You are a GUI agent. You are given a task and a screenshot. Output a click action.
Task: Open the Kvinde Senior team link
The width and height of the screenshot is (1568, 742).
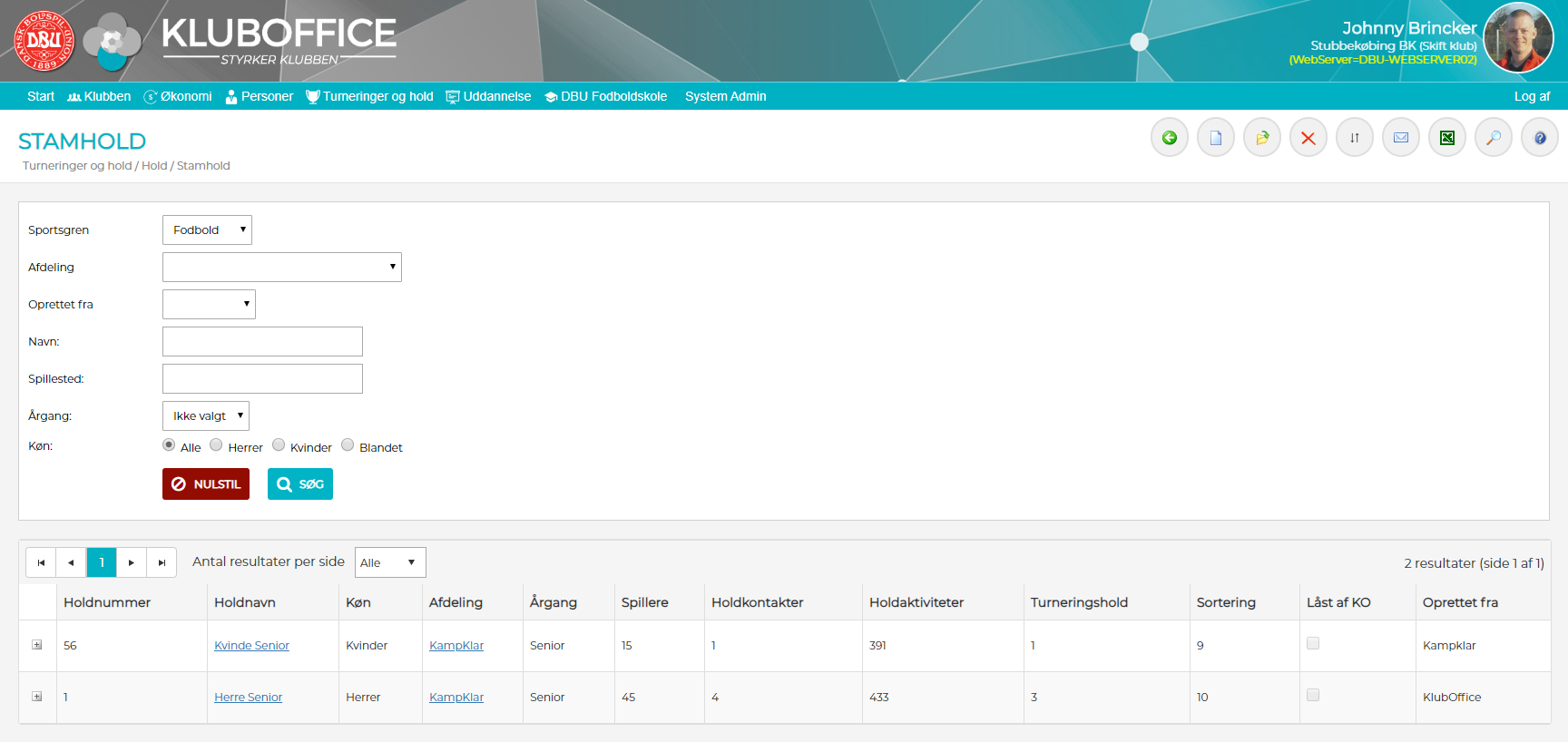(251, 646)
